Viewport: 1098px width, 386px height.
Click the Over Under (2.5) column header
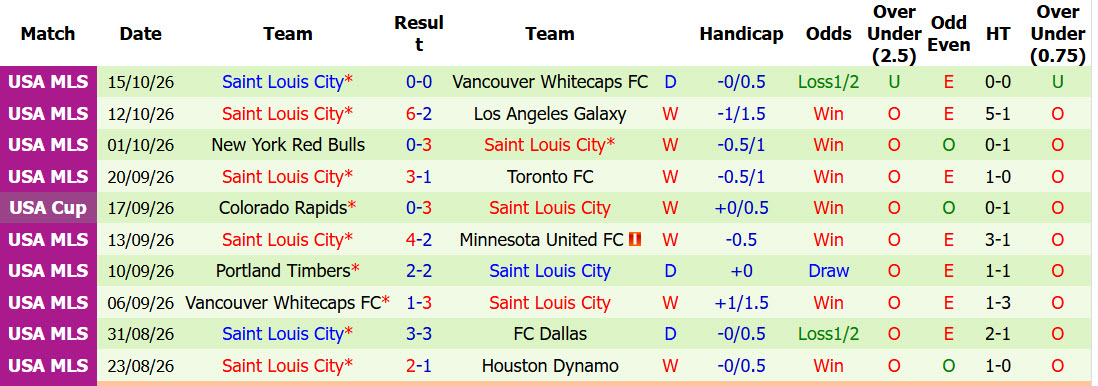click(x=894, y=34)
